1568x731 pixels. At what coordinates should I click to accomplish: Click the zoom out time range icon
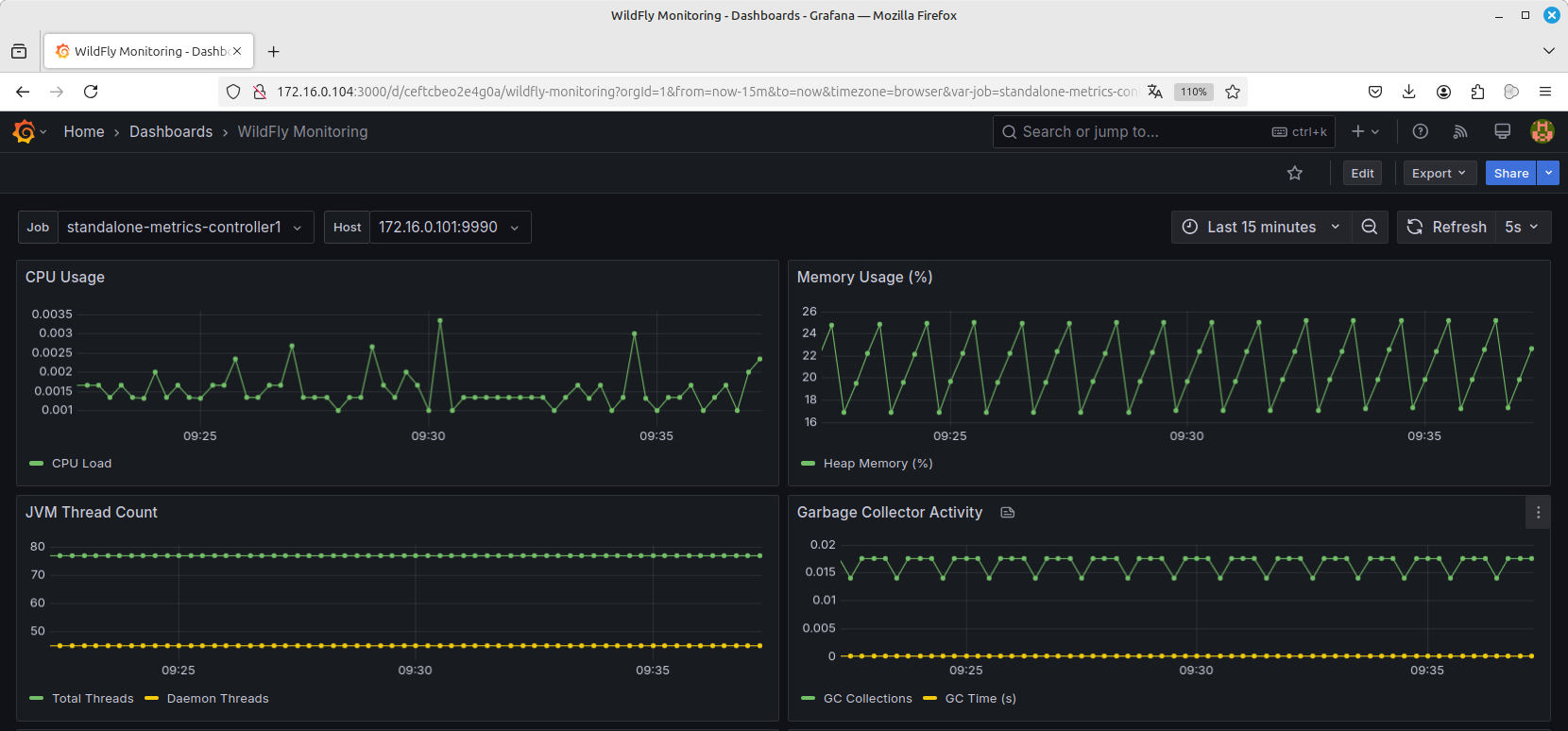coord(1370,227)
